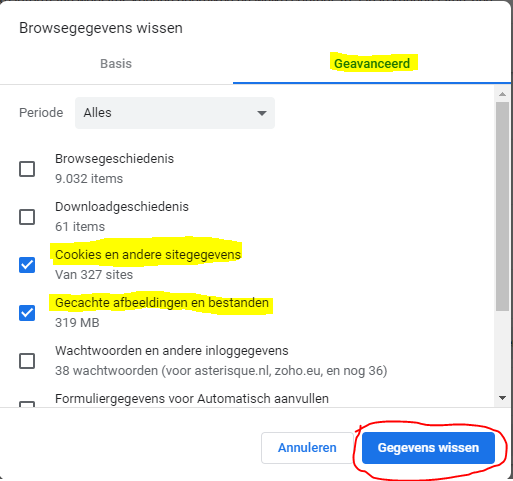The height and width of the screenshot is (481, 513).
Task: Click the Browsegeschiedenis label text
Action: (x=114, y=159)
